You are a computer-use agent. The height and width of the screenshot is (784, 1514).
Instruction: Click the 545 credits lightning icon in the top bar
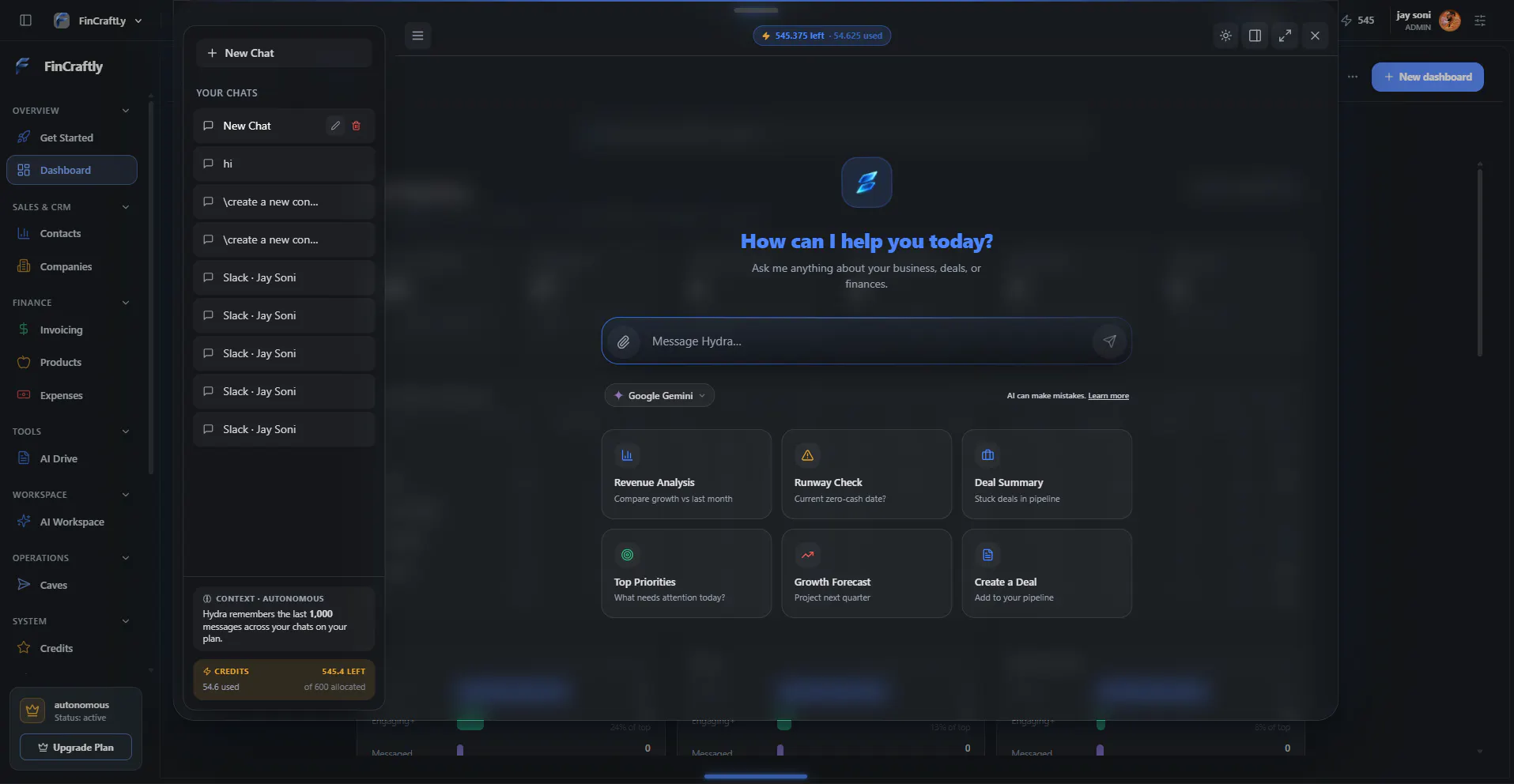click(1346, 21)
